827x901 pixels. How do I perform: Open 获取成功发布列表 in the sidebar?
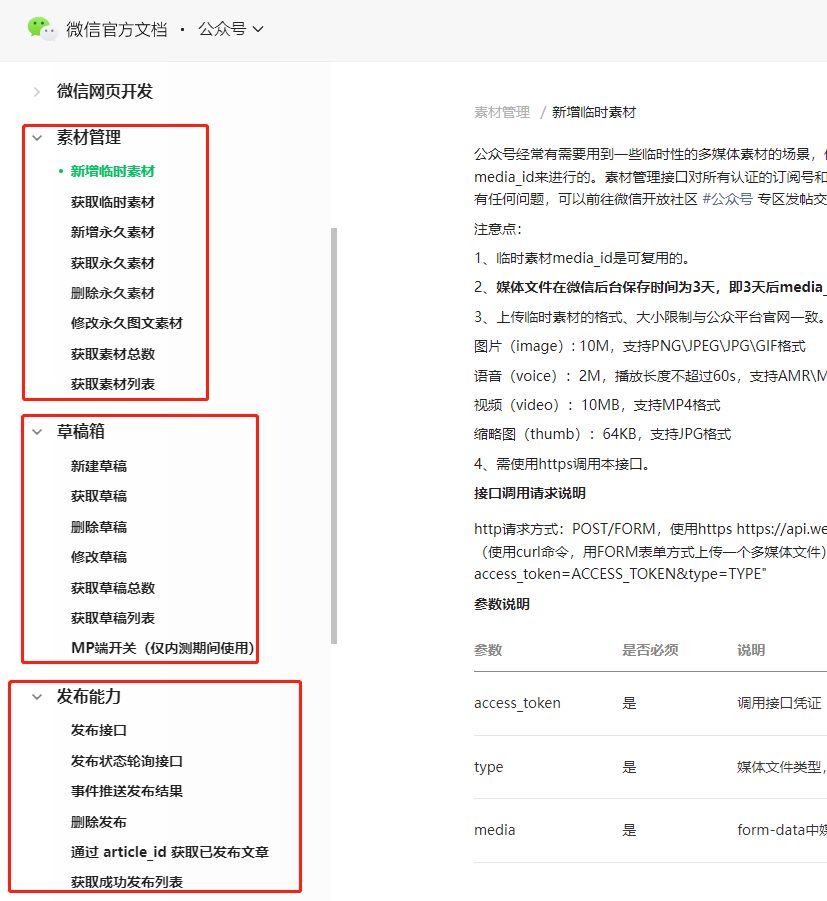coord(126,882)
